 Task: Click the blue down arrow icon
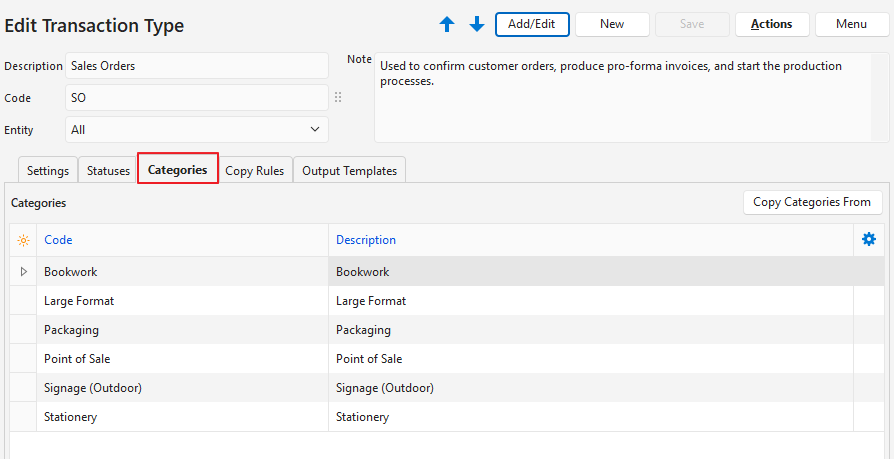click(476, 24)
